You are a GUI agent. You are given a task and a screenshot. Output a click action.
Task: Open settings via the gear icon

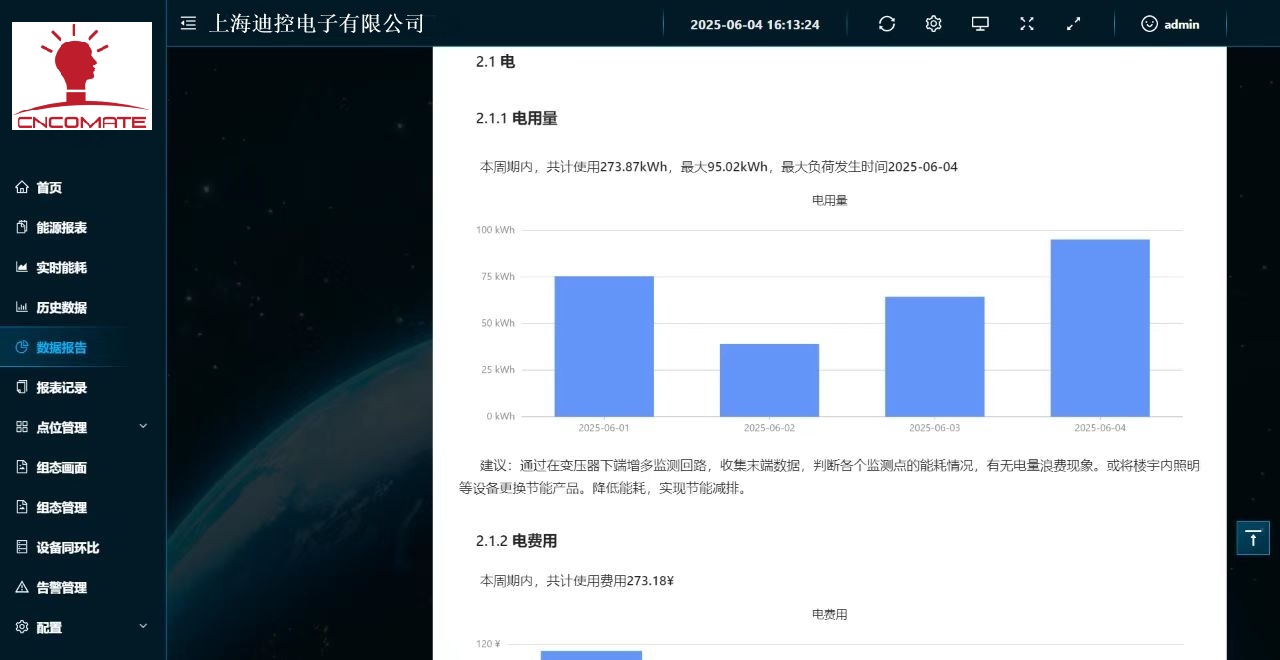933,24
